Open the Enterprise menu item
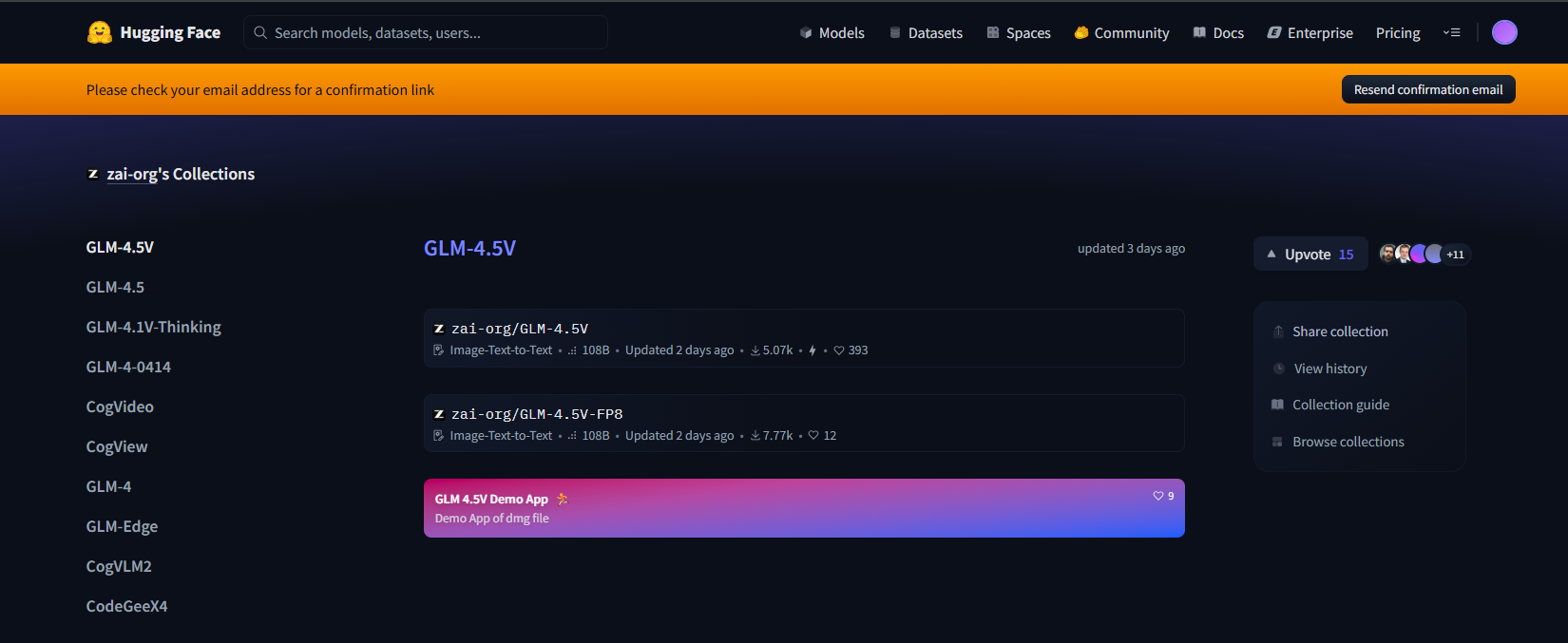1568x643 pixels. click(x=1310, y=32)
